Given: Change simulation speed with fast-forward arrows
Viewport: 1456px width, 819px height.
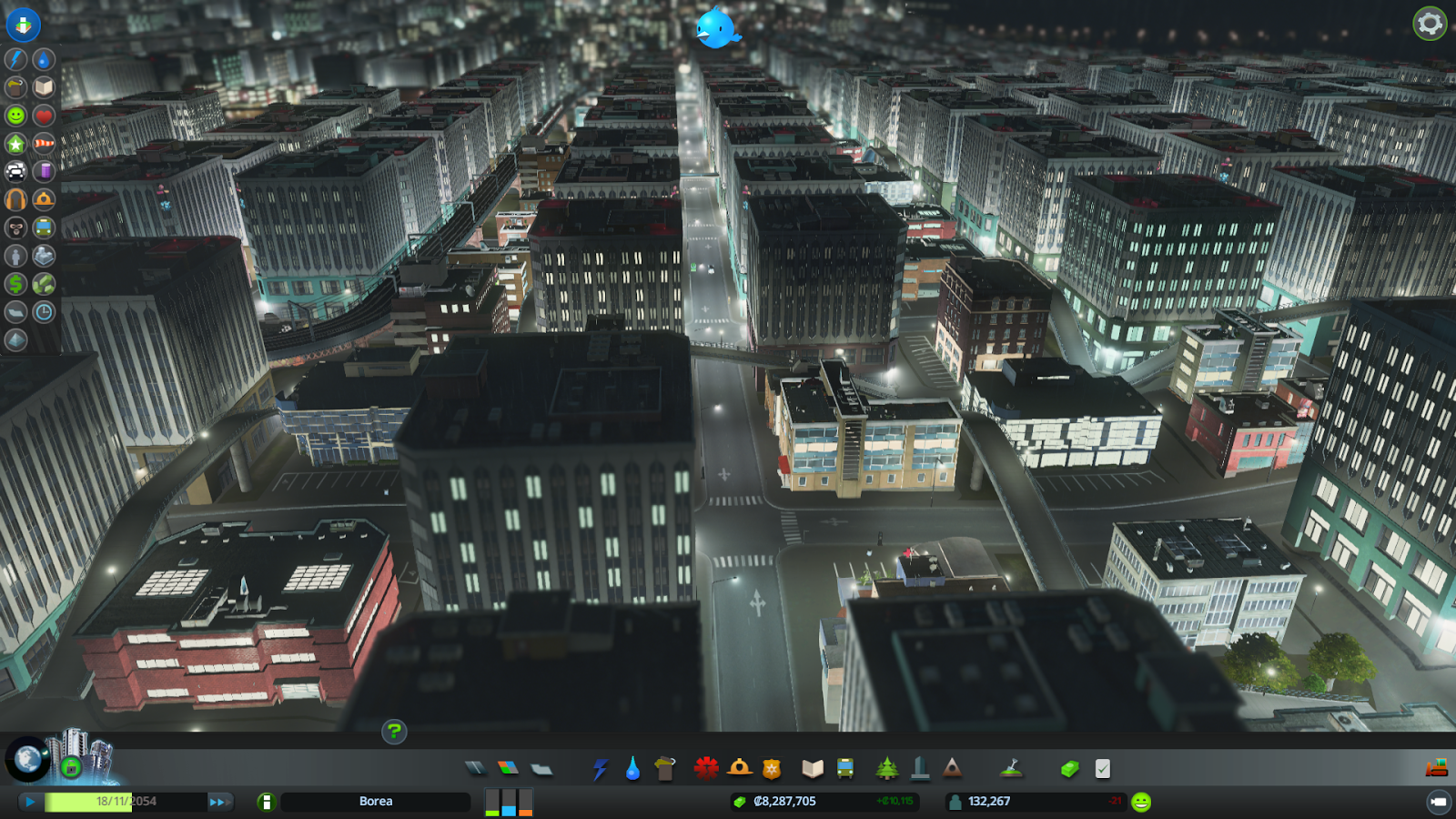Looking at the screenshot, I should 218,802.
